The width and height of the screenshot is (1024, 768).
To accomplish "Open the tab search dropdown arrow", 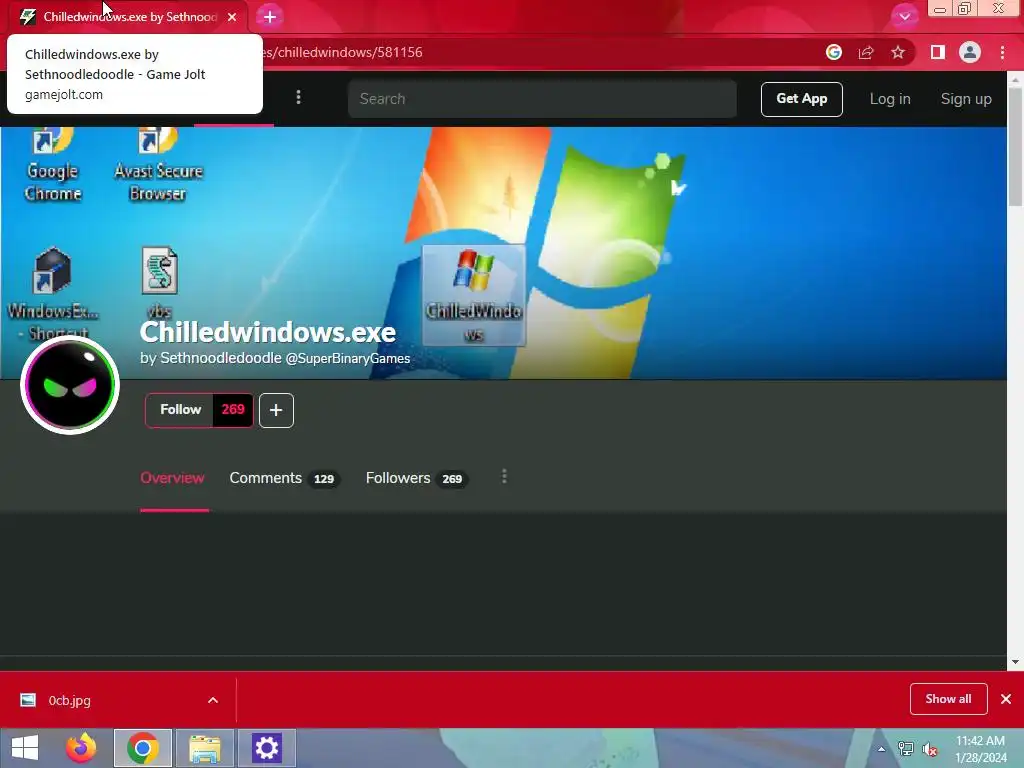I will point(904,16).
